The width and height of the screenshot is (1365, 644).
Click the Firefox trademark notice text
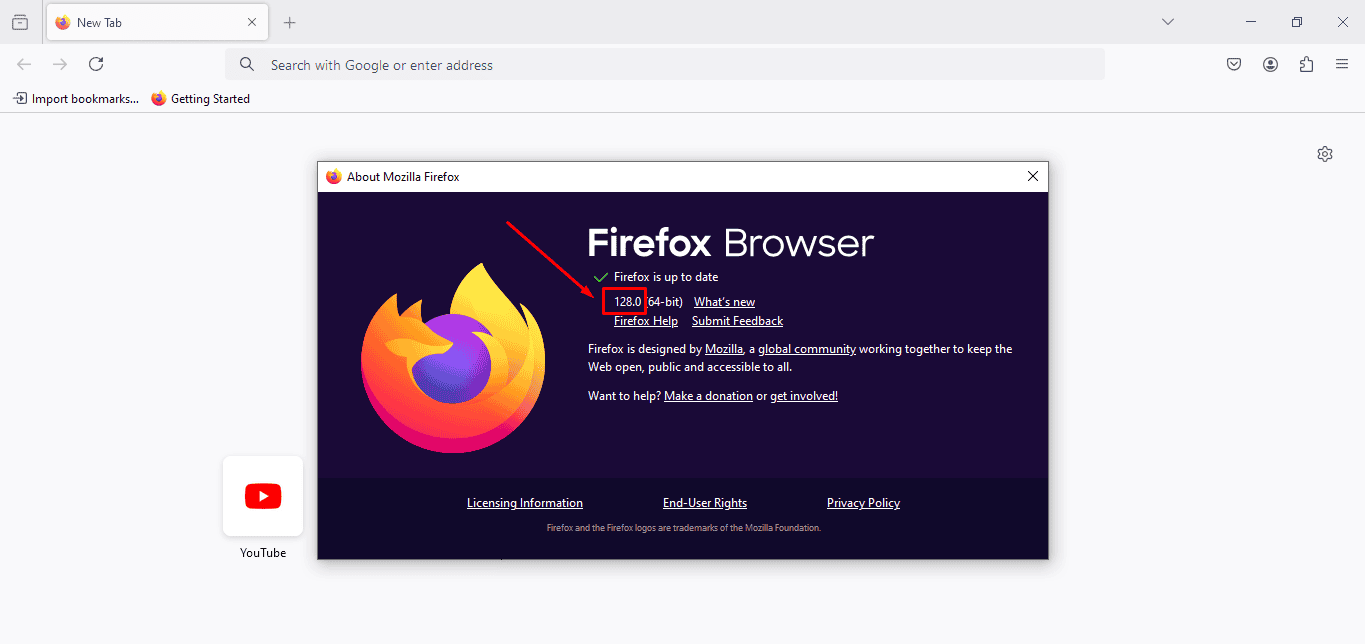684,528
